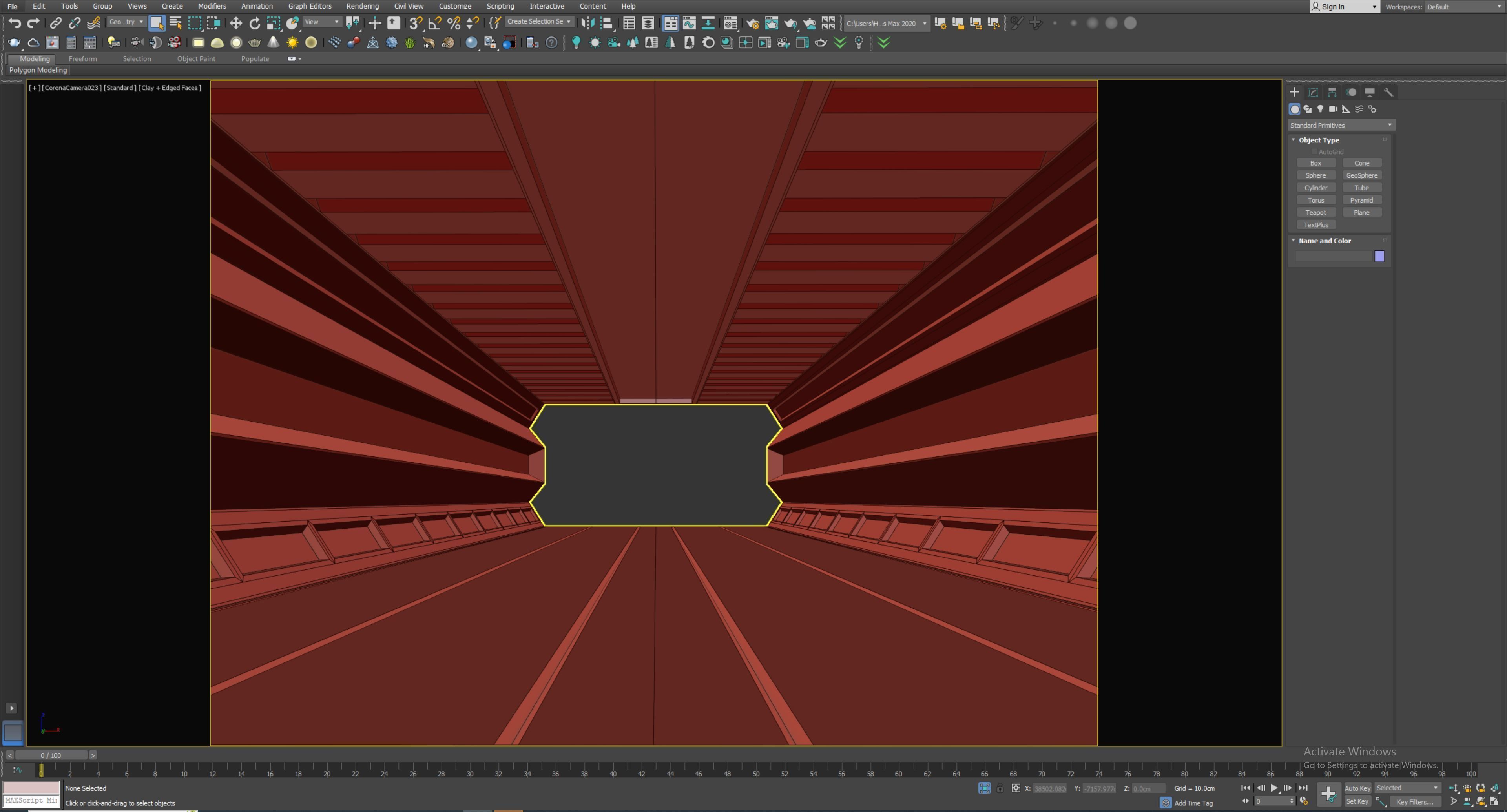Click the Mirror tool icon
This screenshot has height=812, width=1507.
click(x=588, y=24)
